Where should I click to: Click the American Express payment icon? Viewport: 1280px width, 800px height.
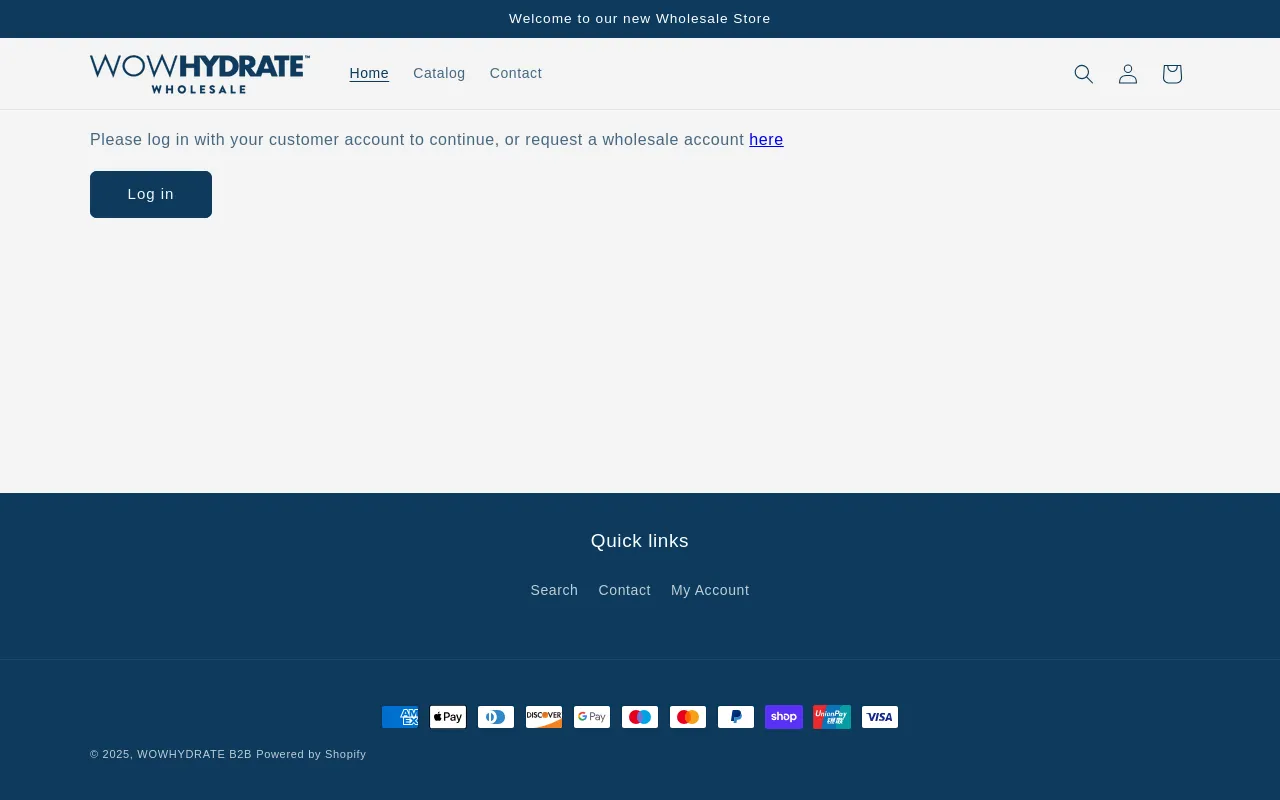click(x=400, y=717)
